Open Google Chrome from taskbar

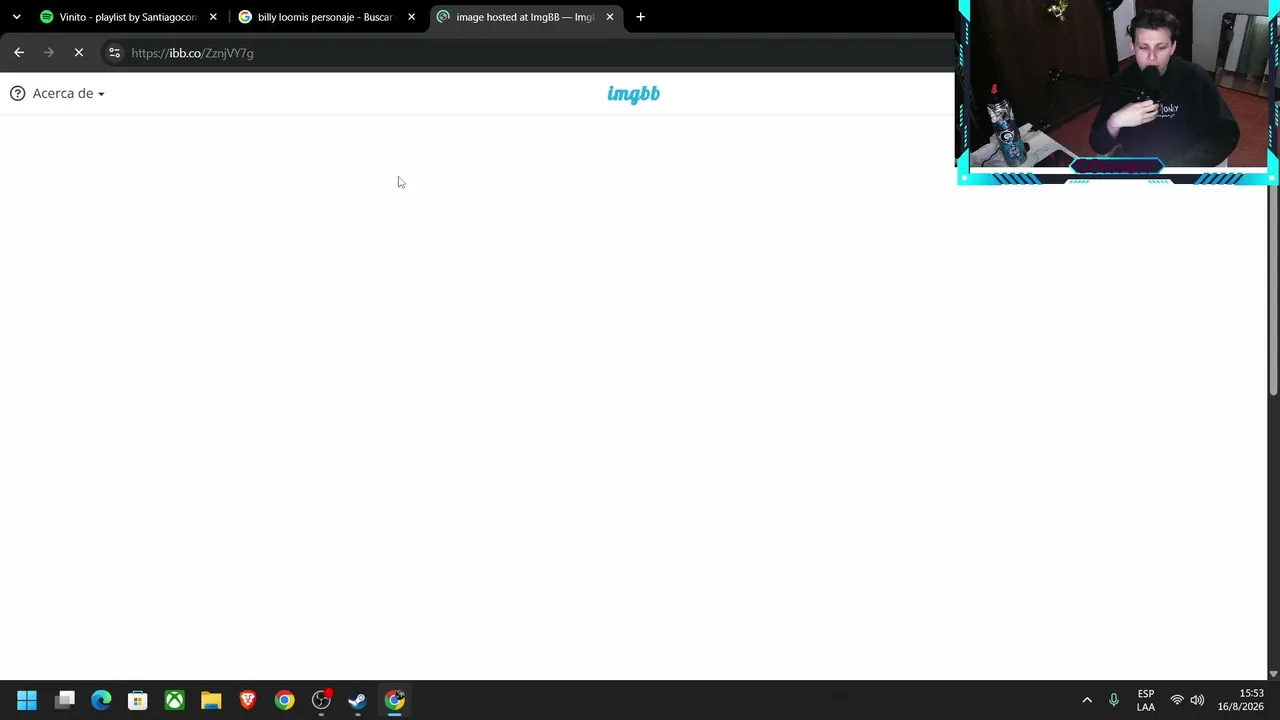pos(285,700)
